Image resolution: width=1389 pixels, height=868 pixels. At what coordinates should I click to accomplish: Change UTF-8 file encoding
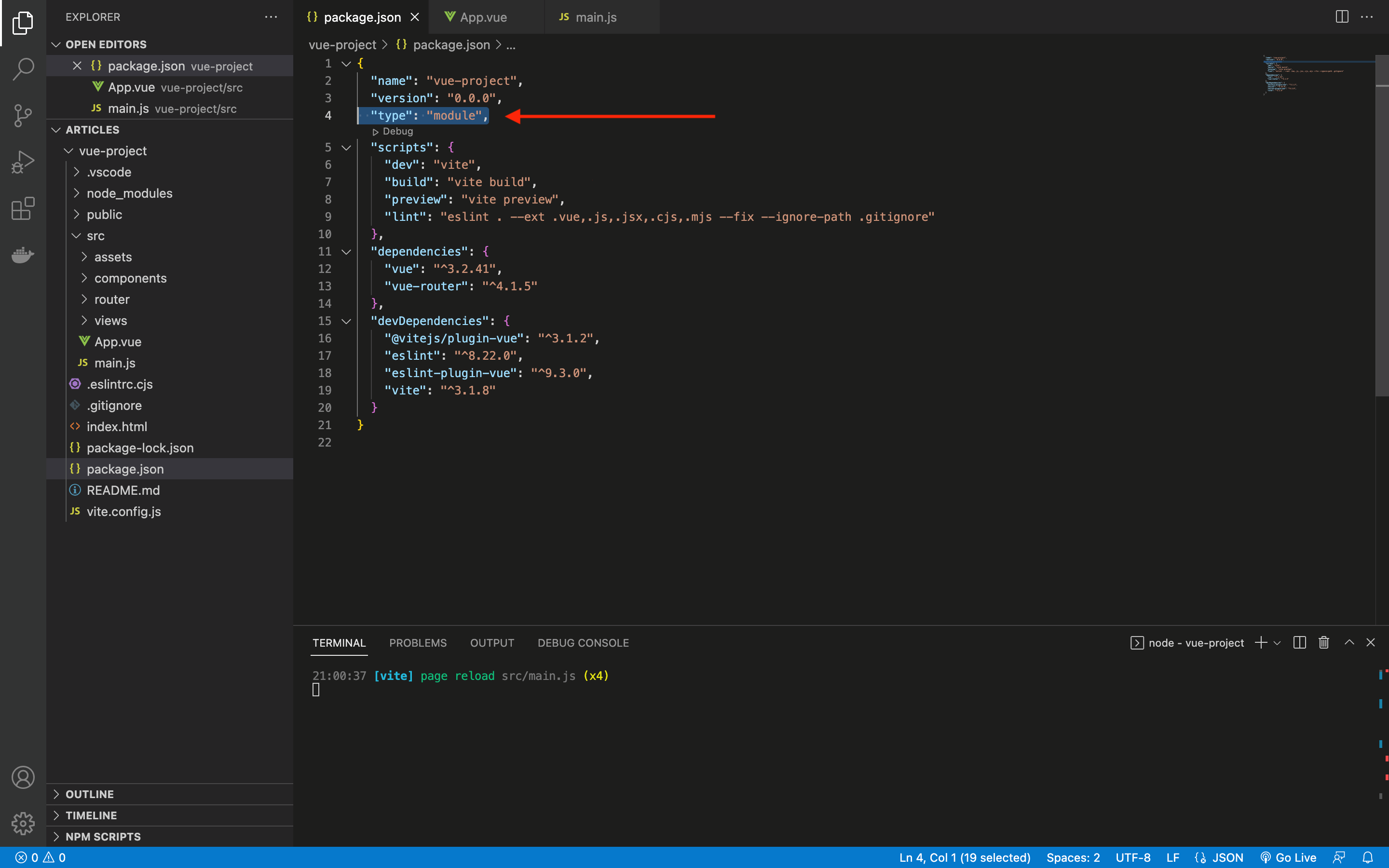pos(1133,858)
